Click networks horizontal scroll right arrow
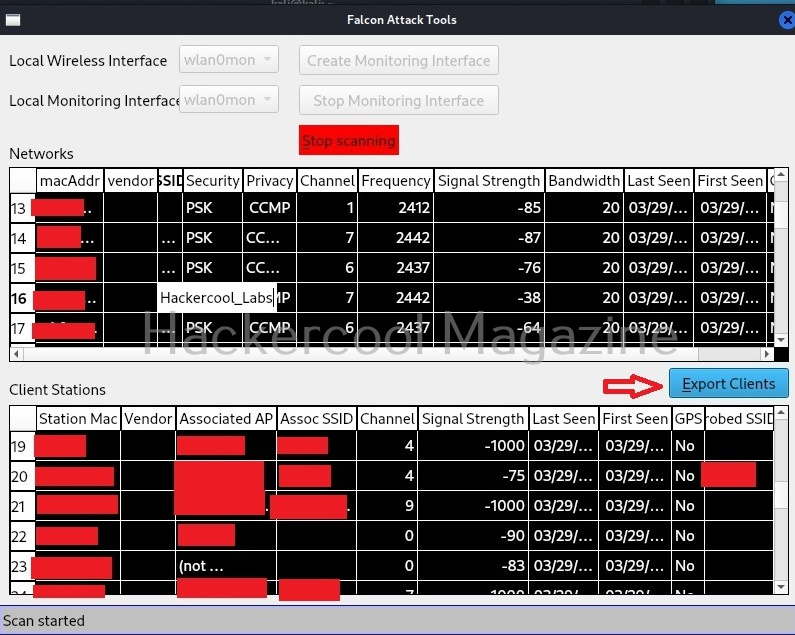Viewport: 795px width, 635px height. pyautogui.click(x=767, y=354)
